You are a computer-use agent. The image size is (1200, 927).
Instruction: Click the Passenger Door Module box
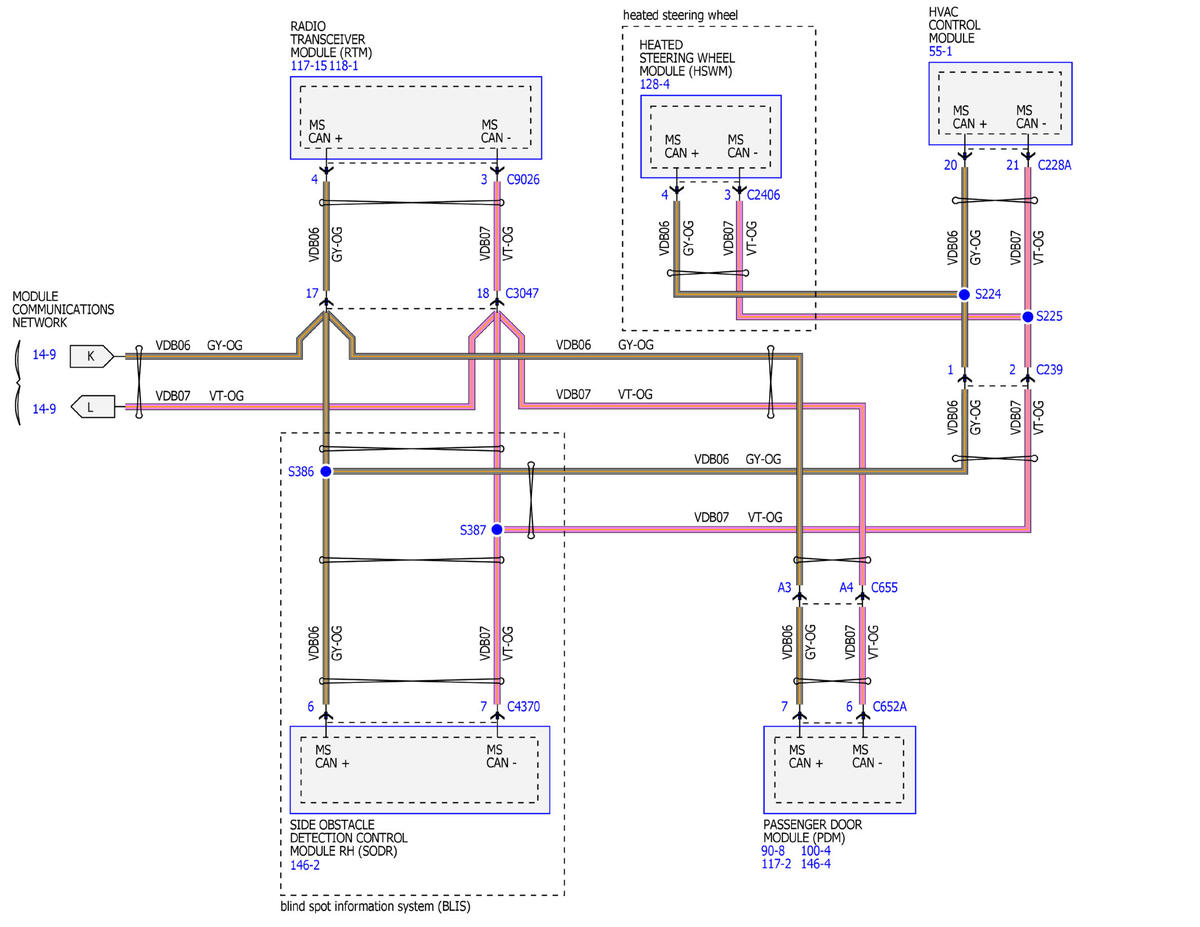pos(839,770)
